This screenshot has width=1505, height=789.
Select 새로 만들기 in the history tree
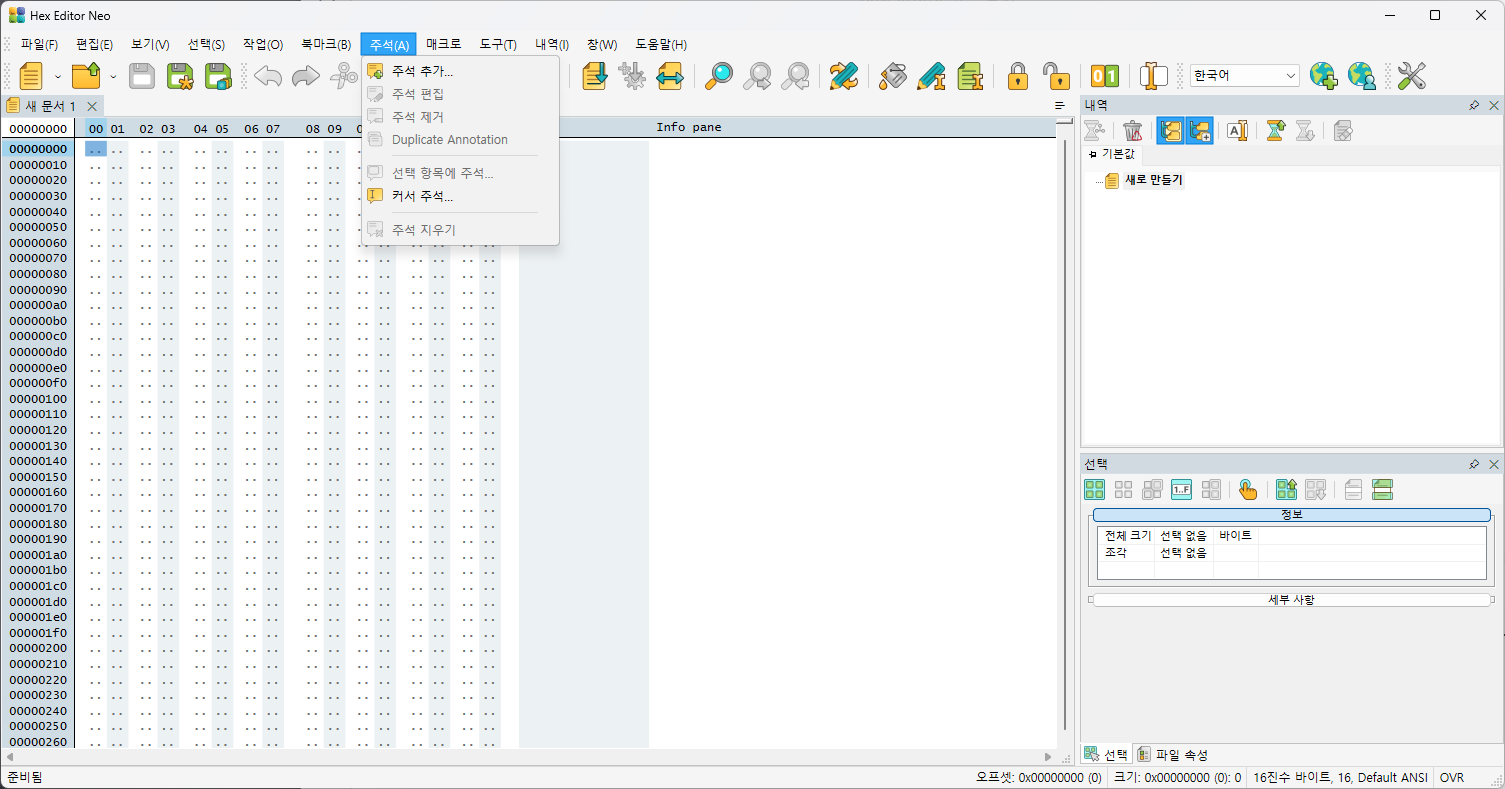coord(1153,180)
